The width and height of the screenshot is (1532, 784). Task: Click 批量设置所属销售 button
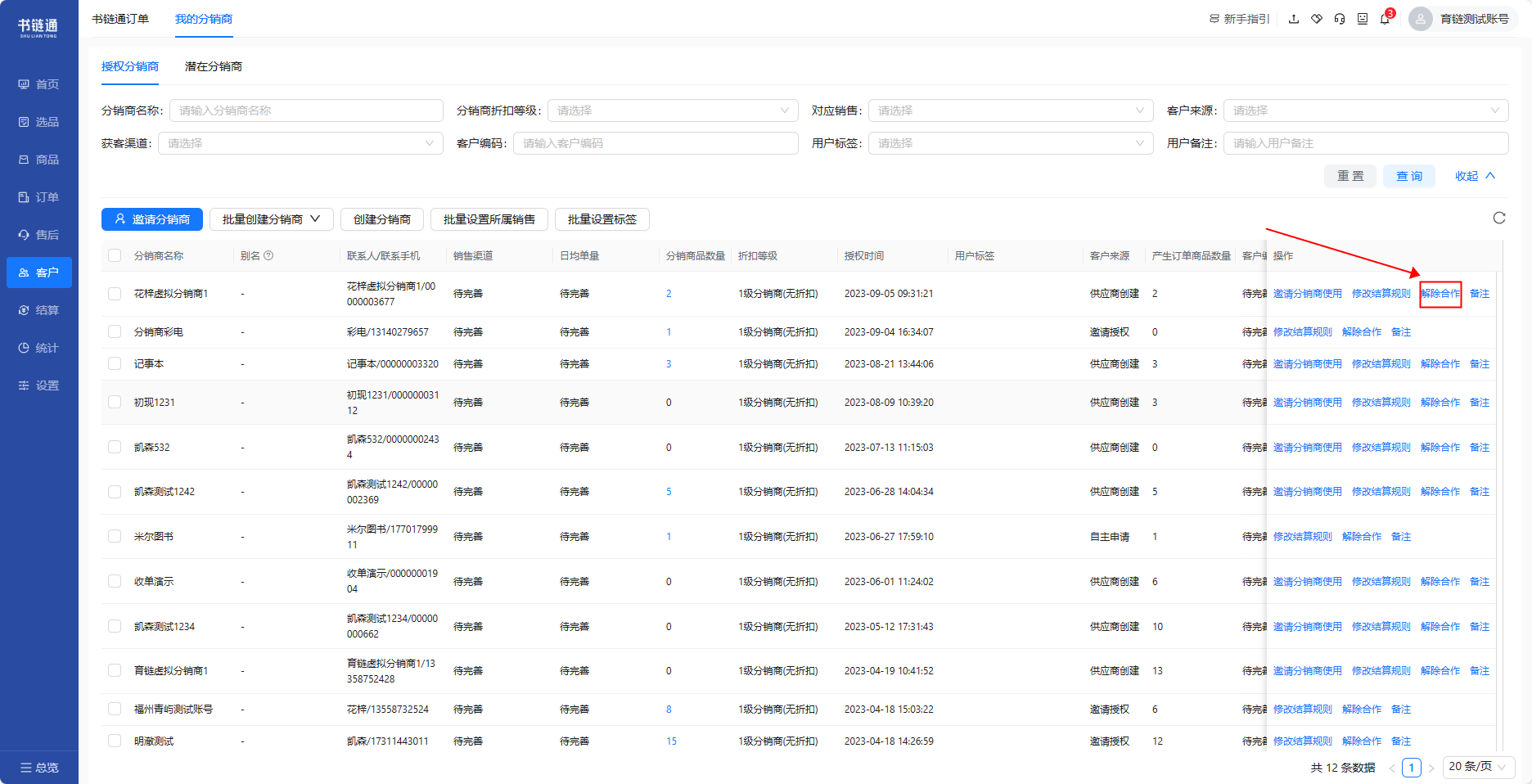tap(489, 219)
